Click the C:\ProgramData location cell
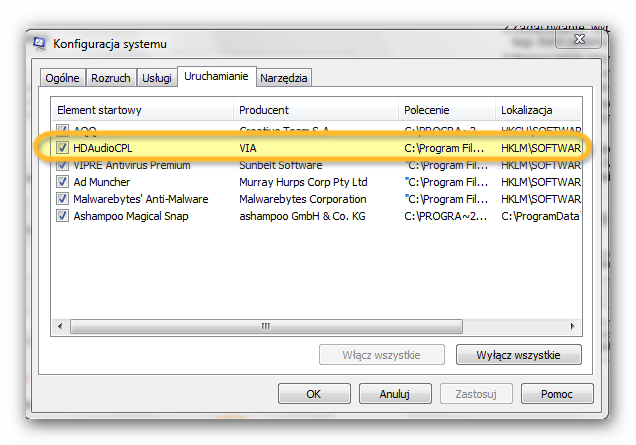The image size is (636, 445). pyautogui.click(x=541, y=216)
